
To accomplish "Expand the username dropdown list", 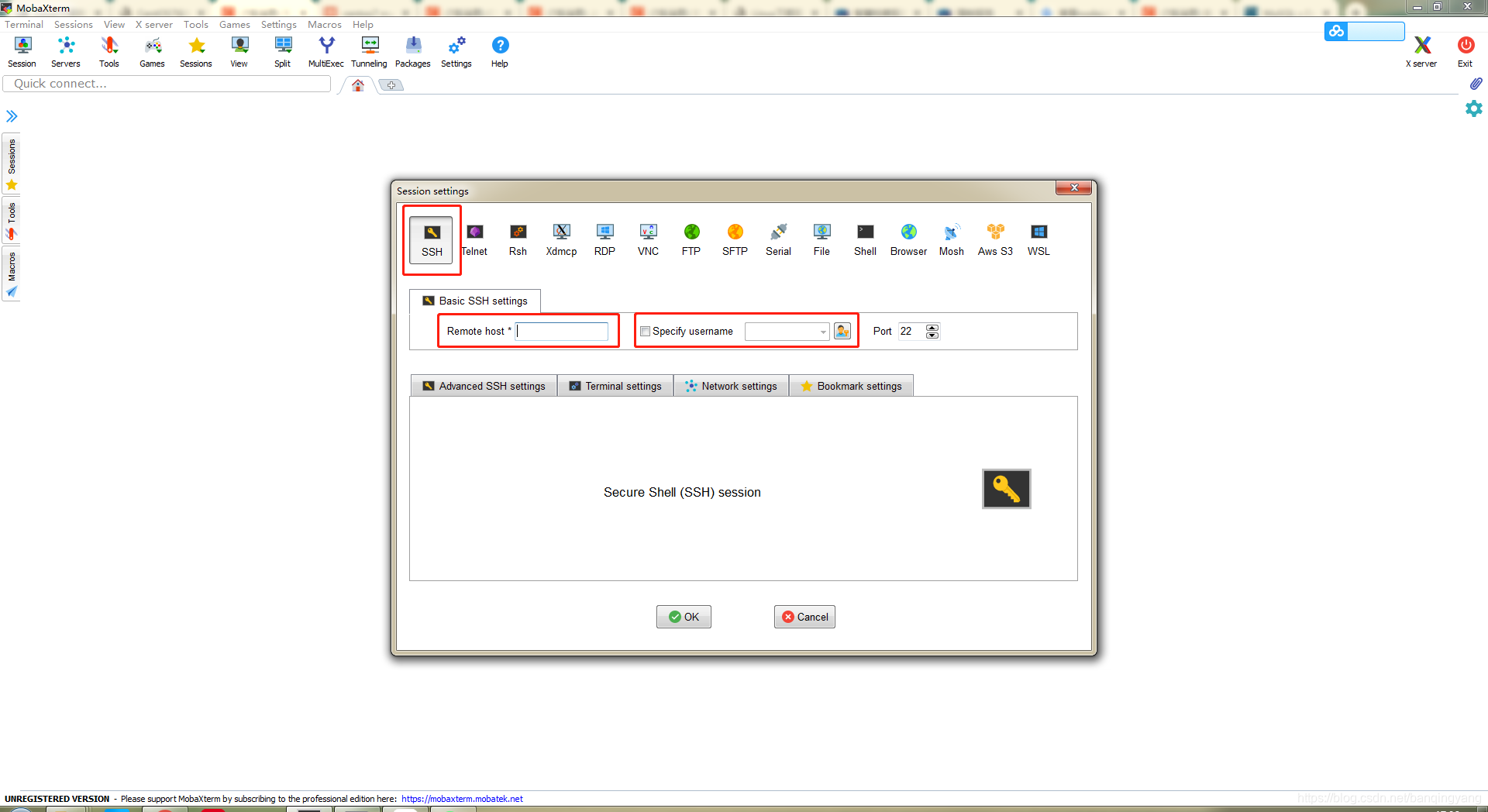I will [x=822, y=332].
